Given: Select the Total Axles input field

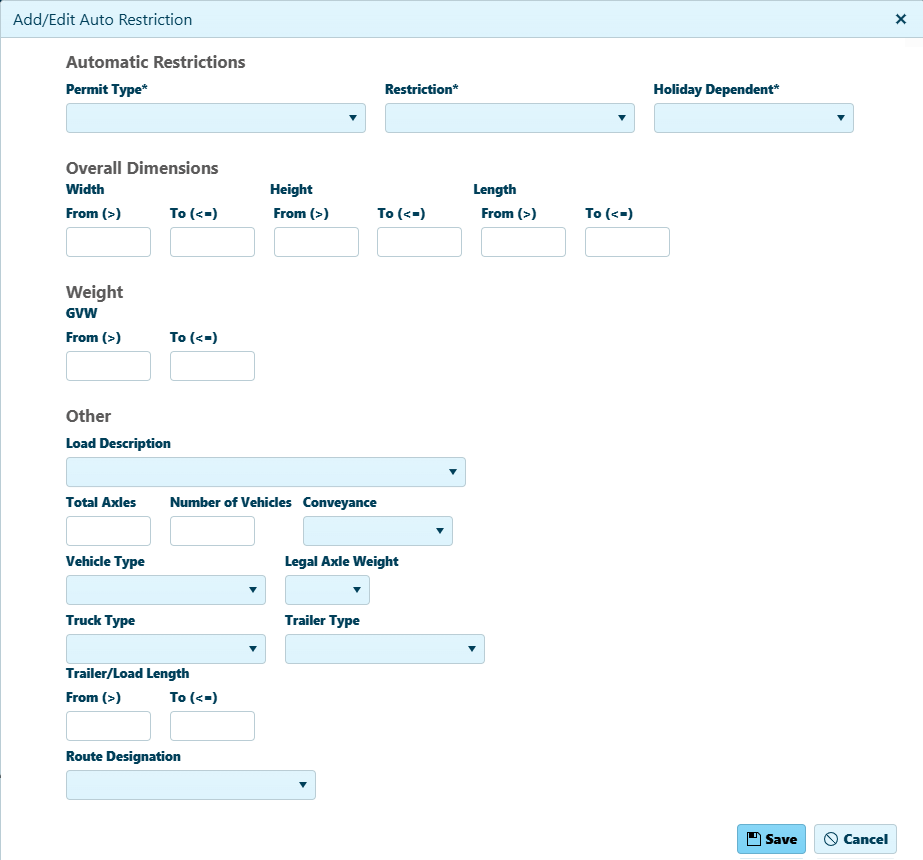Looking at the screenshot, I should [108, 531].
